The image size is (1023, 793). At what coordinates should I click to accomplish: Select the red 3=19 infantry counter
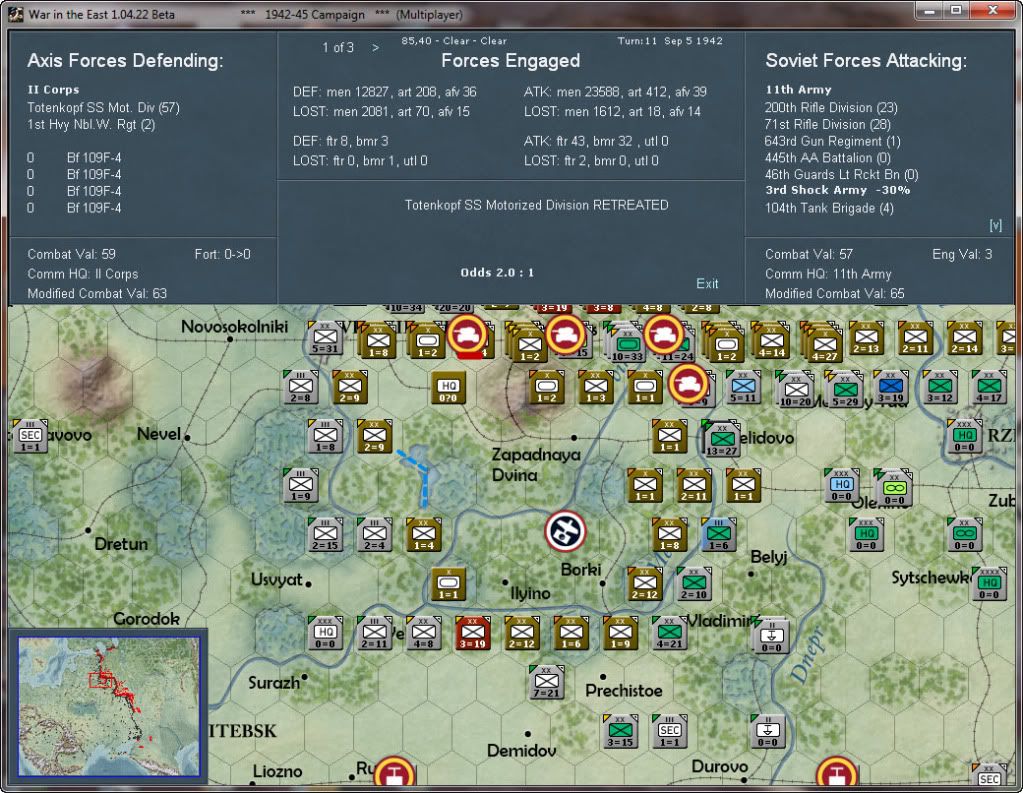click(472, 633)
